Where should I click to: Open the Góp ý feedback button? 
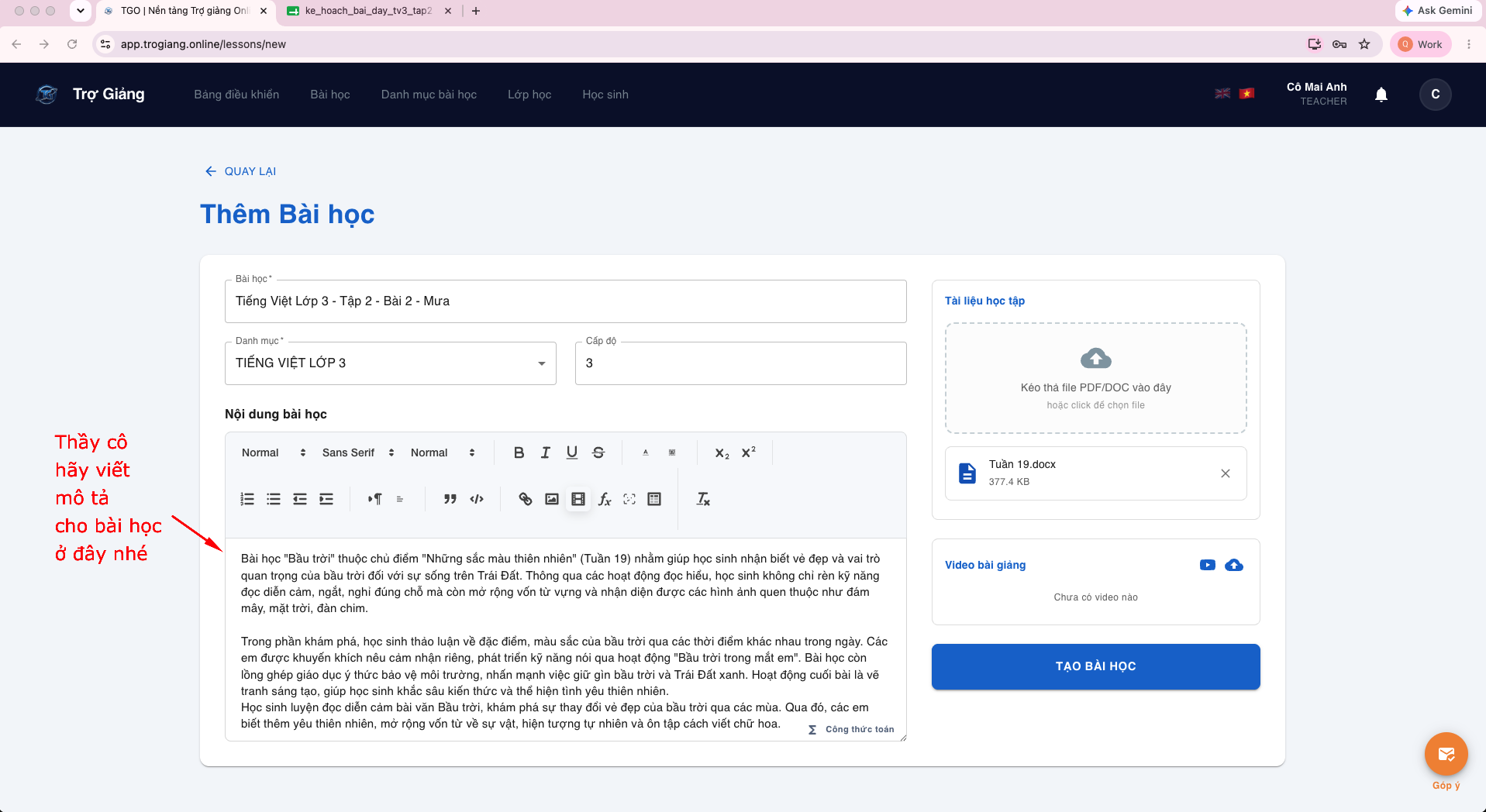point(1446,754)
